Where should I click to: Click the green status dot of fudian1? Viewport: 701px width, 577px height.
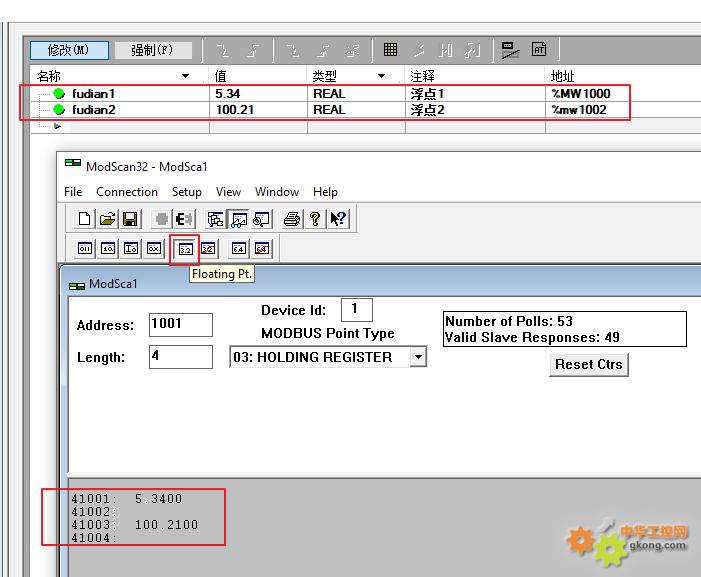pyautogui.click(x=59, y=93)
